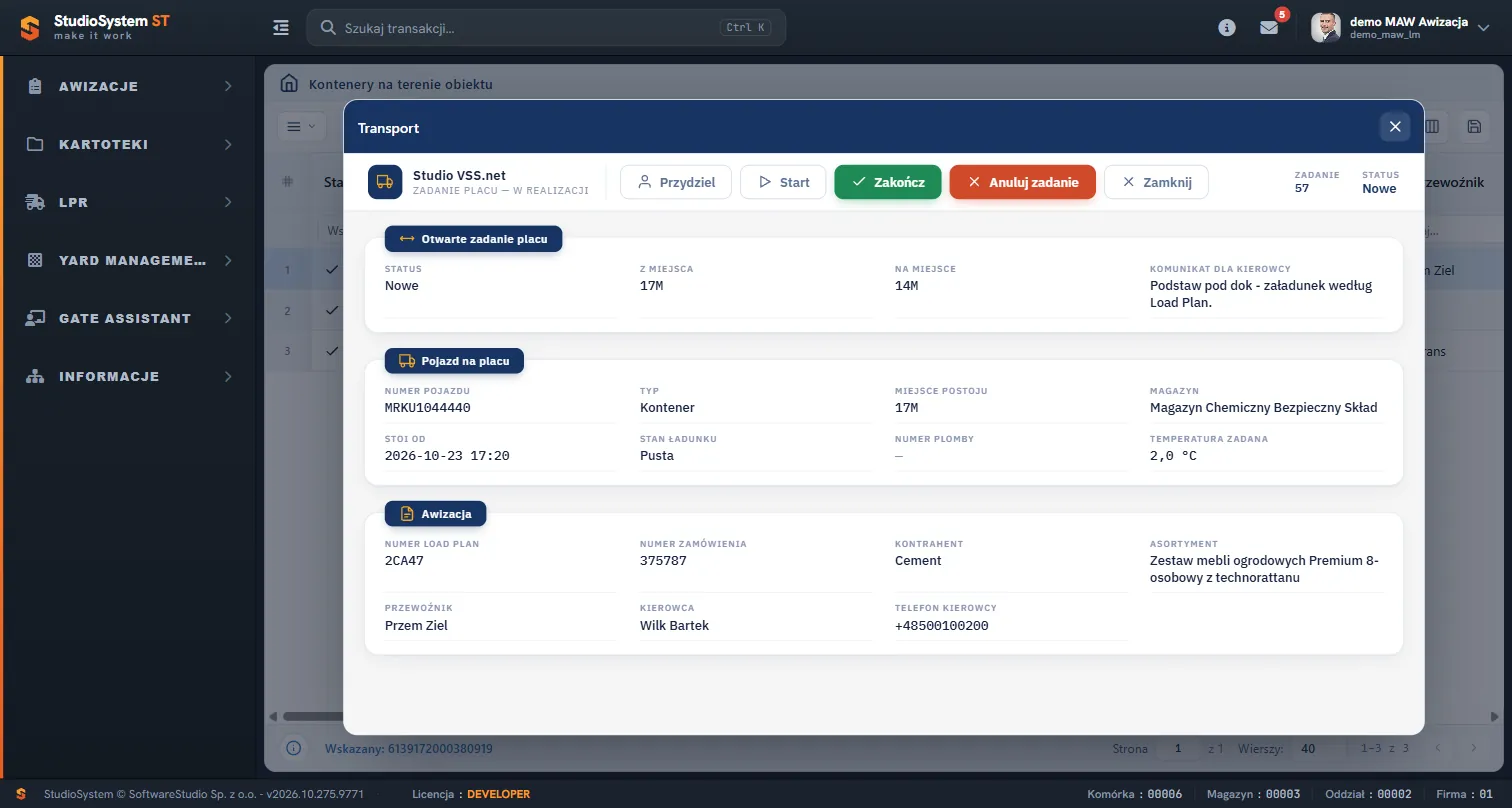Open the hamburger list menu dropdown in the table toolbar
The image size is (1512, 808).
point(300,126)
